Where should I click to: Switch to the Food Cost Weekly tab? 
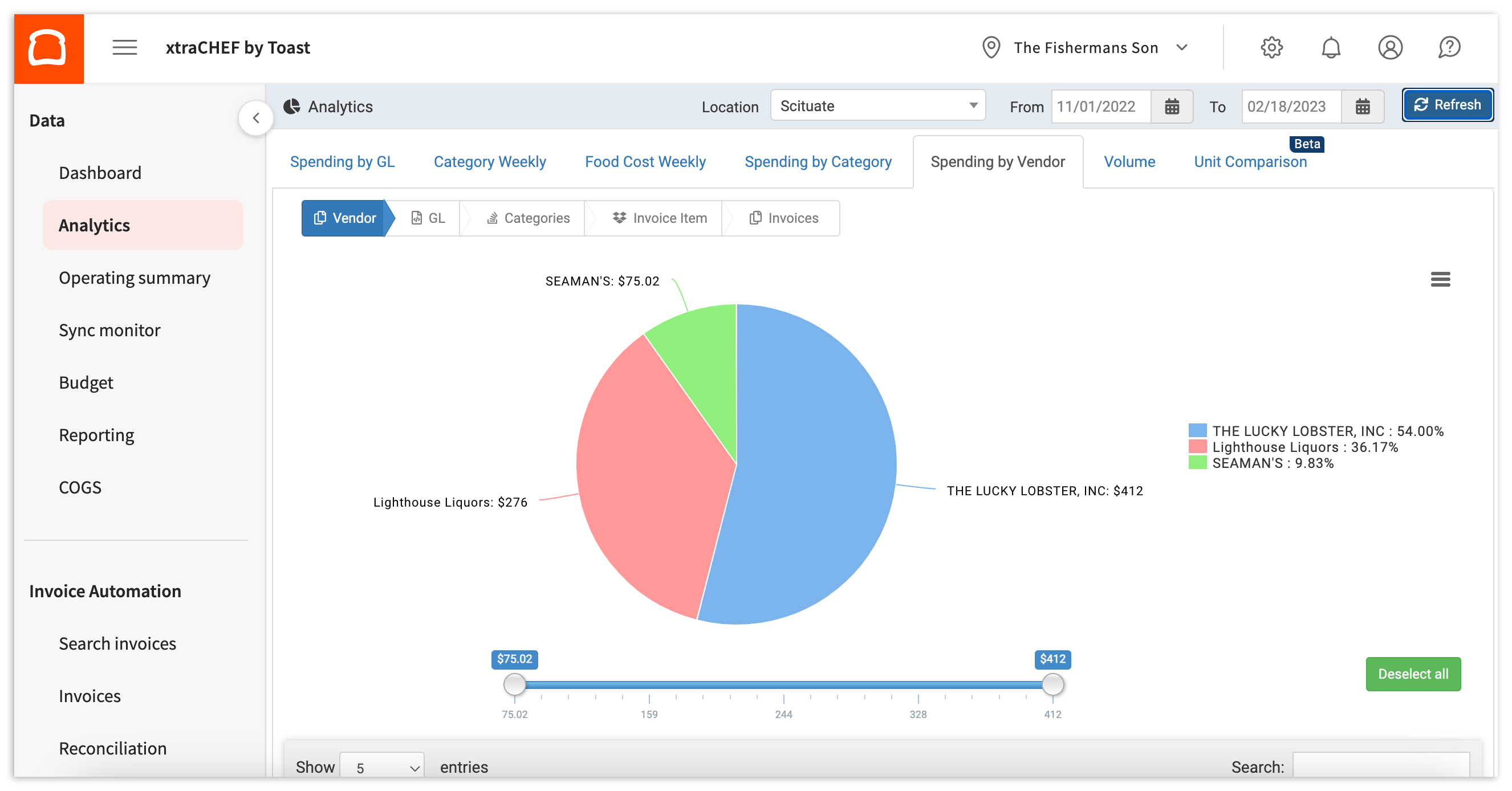click(x=645, y=161)
